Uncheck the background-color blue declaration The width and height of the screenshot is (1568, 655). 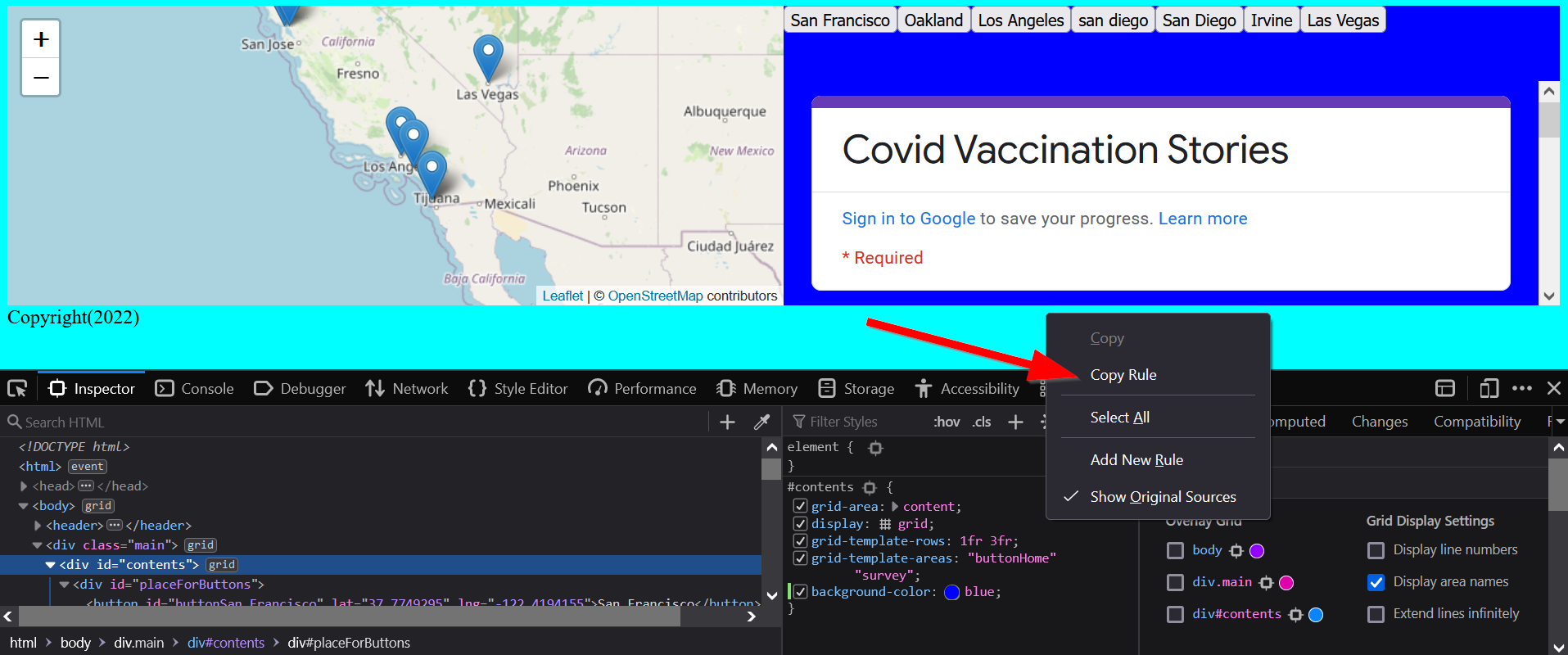pyautogui.click(x=801, y=591)
